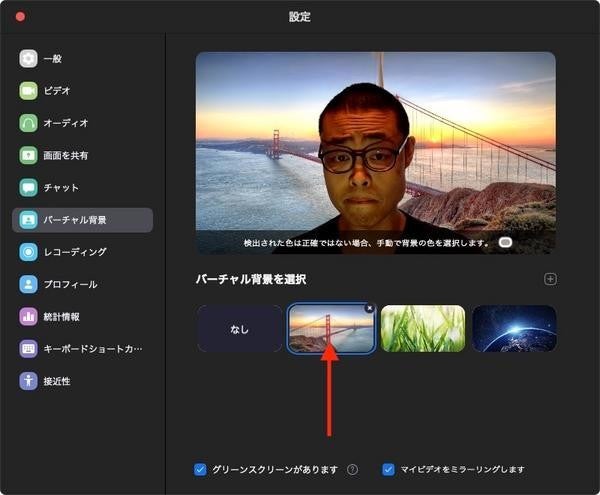Screen dimensions: 600x495
Task: Choose the Earth from space background
Action: pos(514,329)
